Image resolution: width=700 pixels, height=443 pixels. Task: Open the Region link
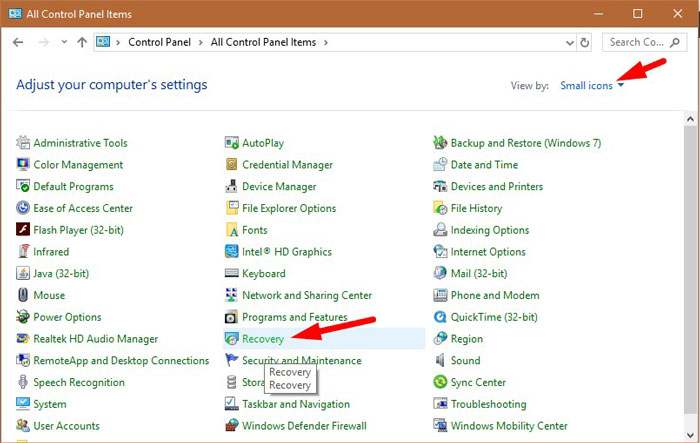(467, 339)
